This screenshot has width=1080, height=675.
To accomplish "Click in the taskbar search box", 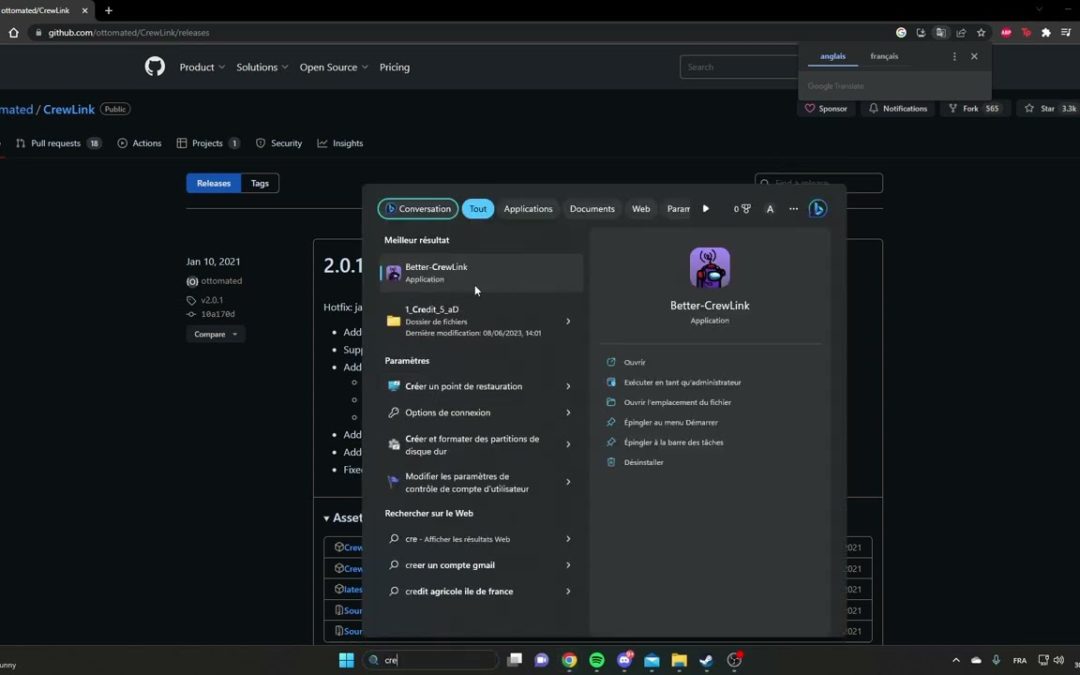I will (x=430, y=660).
